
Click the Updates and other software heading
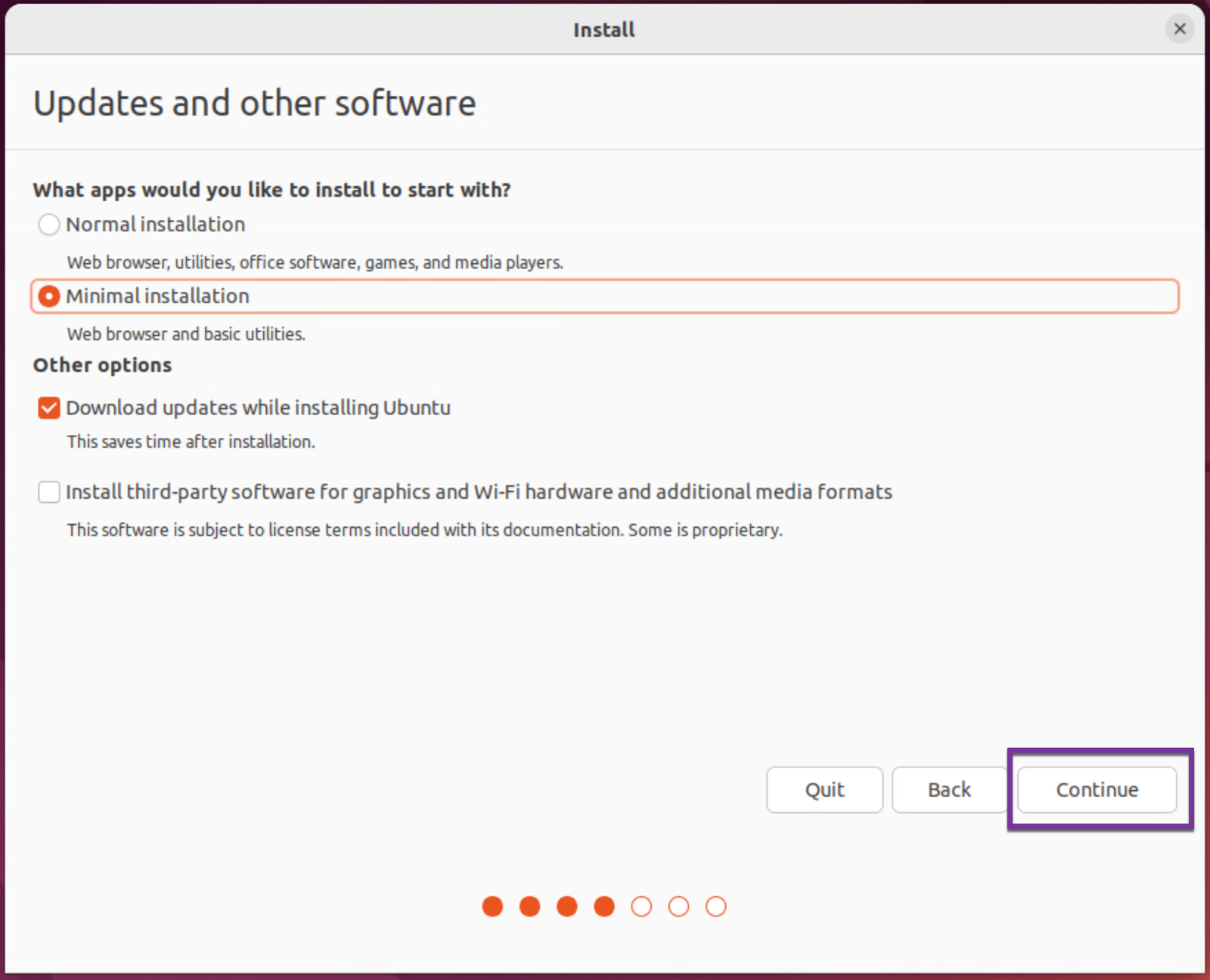point(254,103)
